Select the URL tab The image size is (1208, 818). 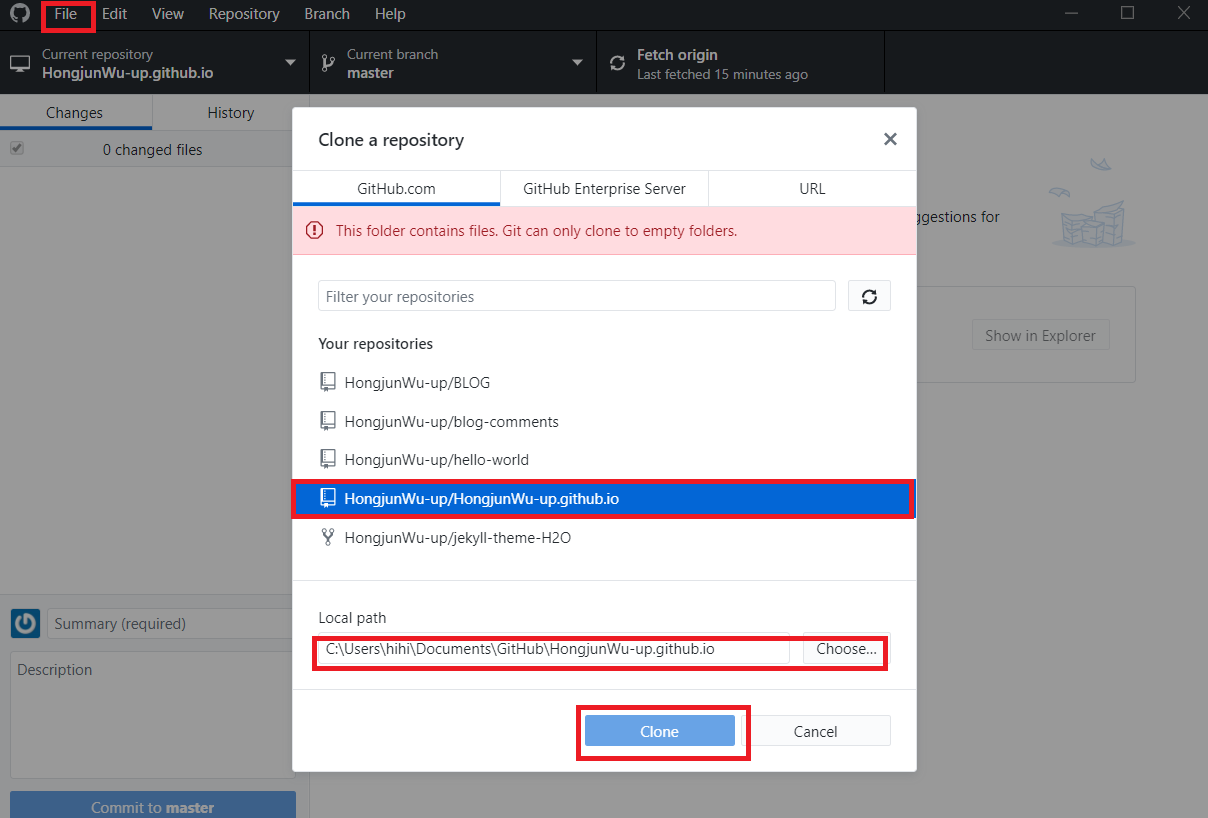[x=812, y=188]
